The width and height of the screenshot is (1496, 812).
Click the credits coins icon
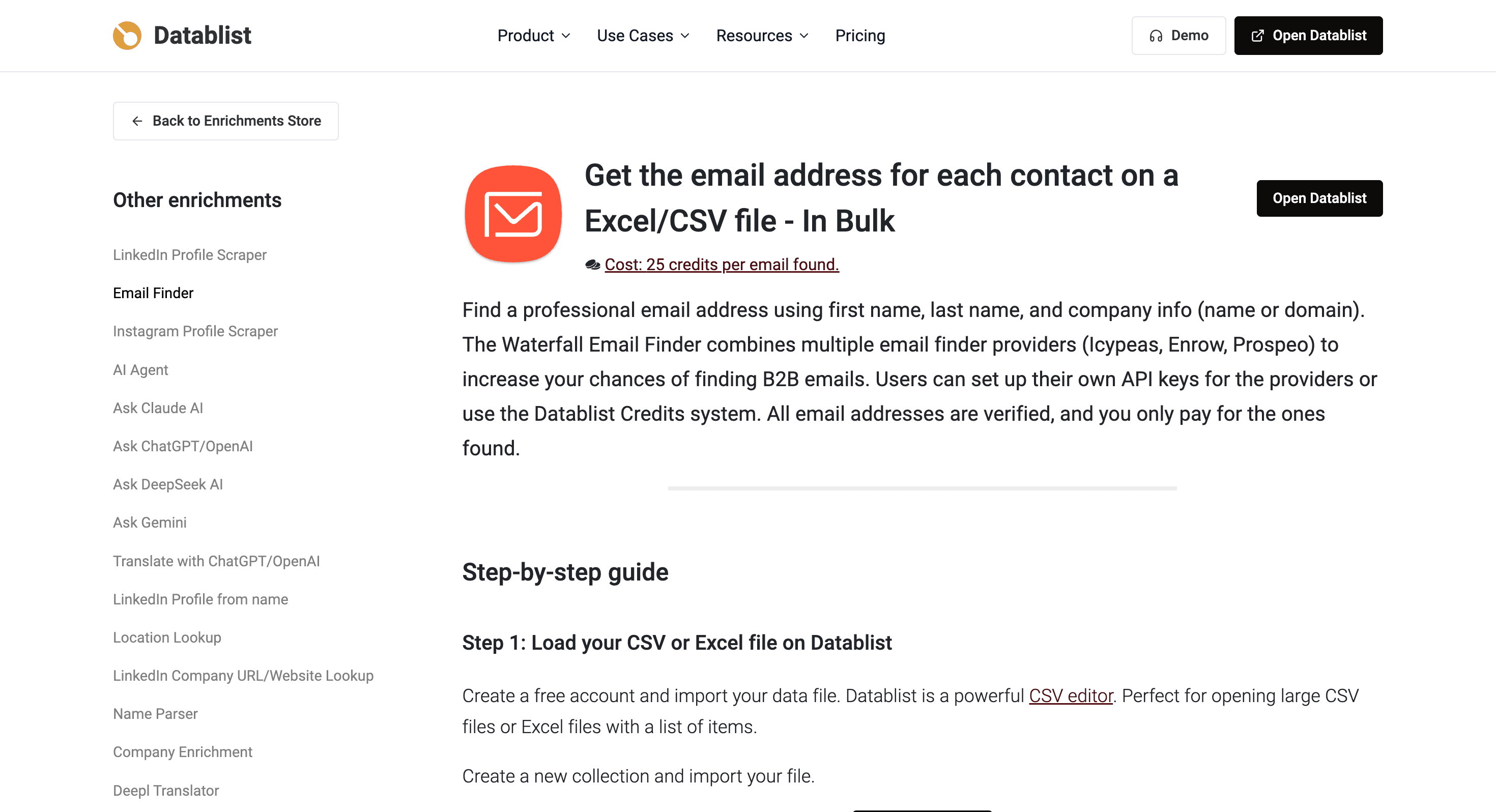coord(592,265)
